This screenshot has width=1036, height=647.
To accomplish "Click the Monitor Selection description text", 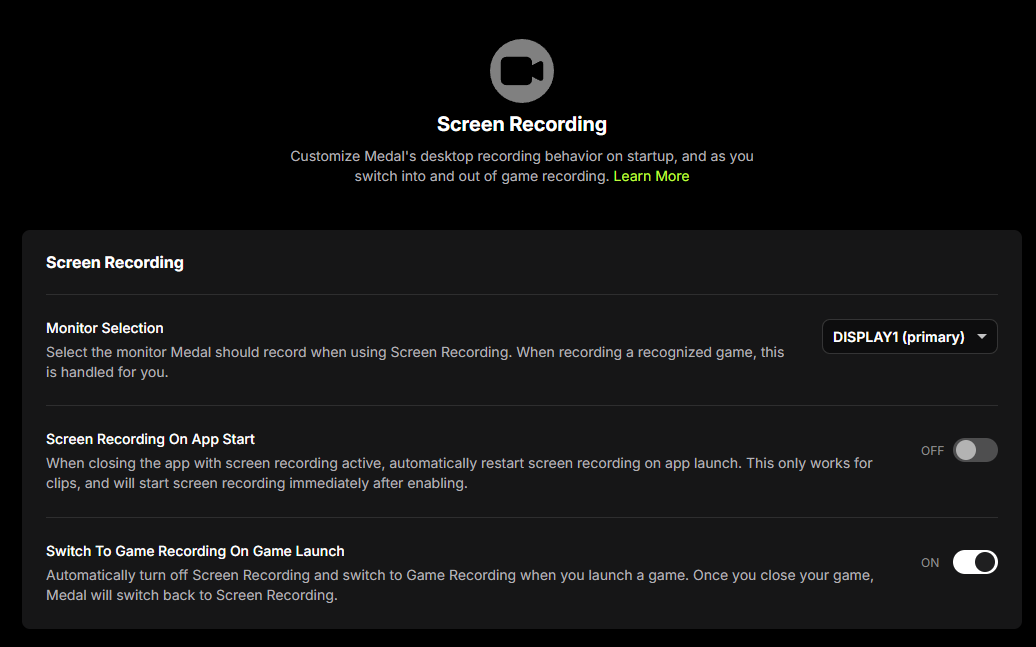I will coord(415,362).
